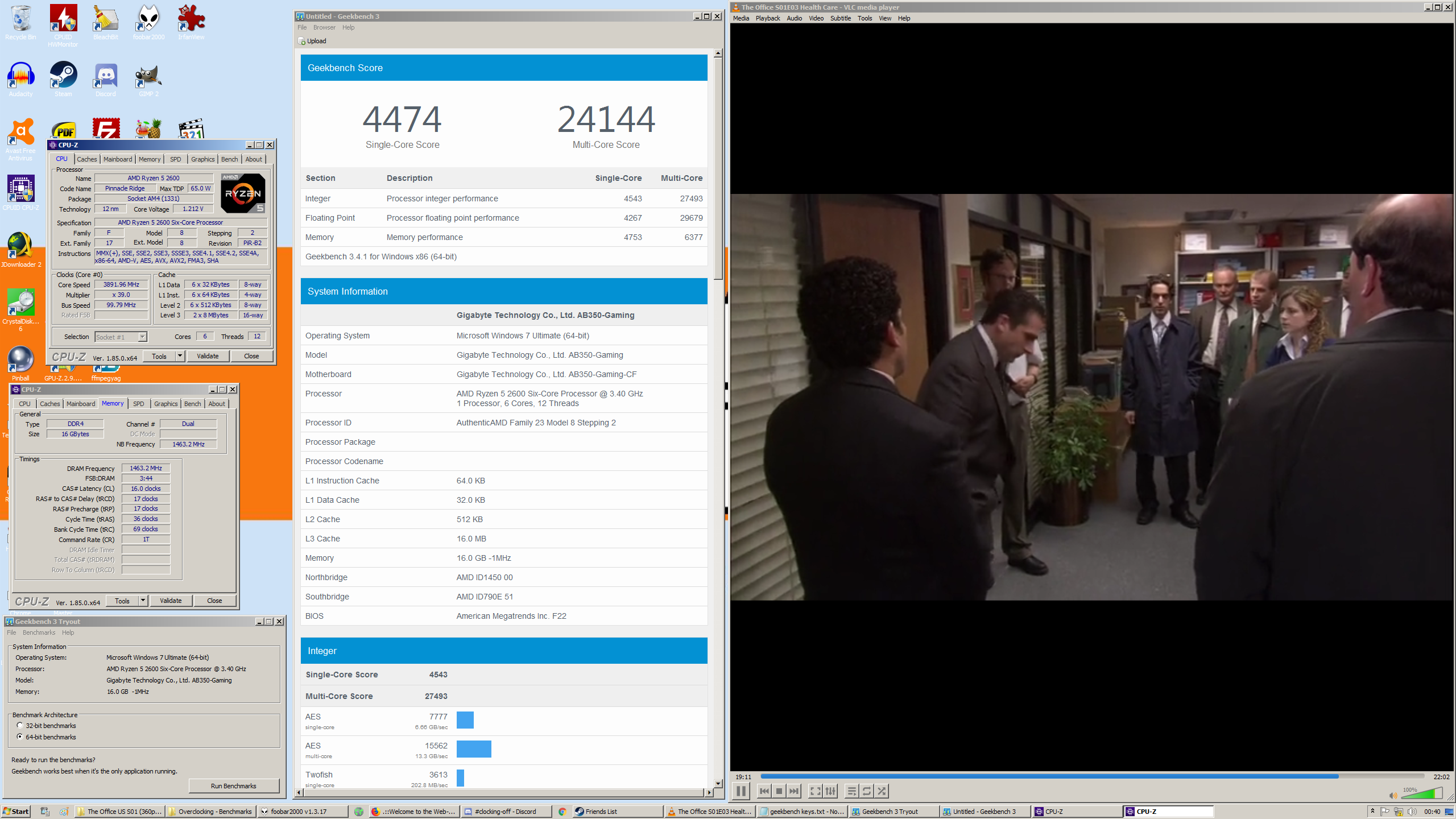Select Avast Free Antivirus desktop icon
The image size is (1456, 819).
click(20, 140)
